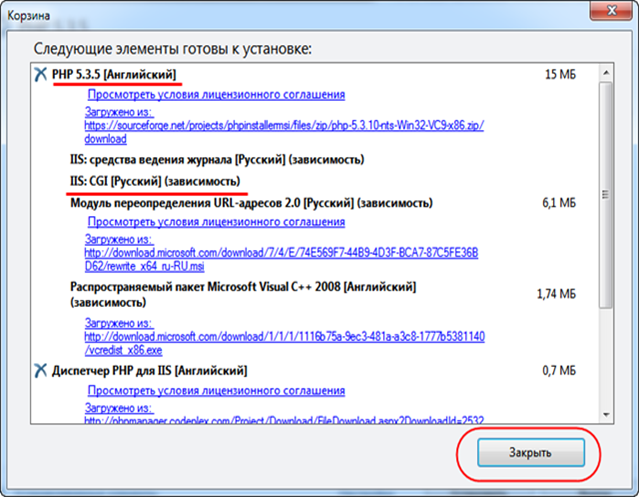Select 'PHP 5.3.5 [Английский]' entry
Image resolution: width=639 pixels, height=497 pixels.
114,75
